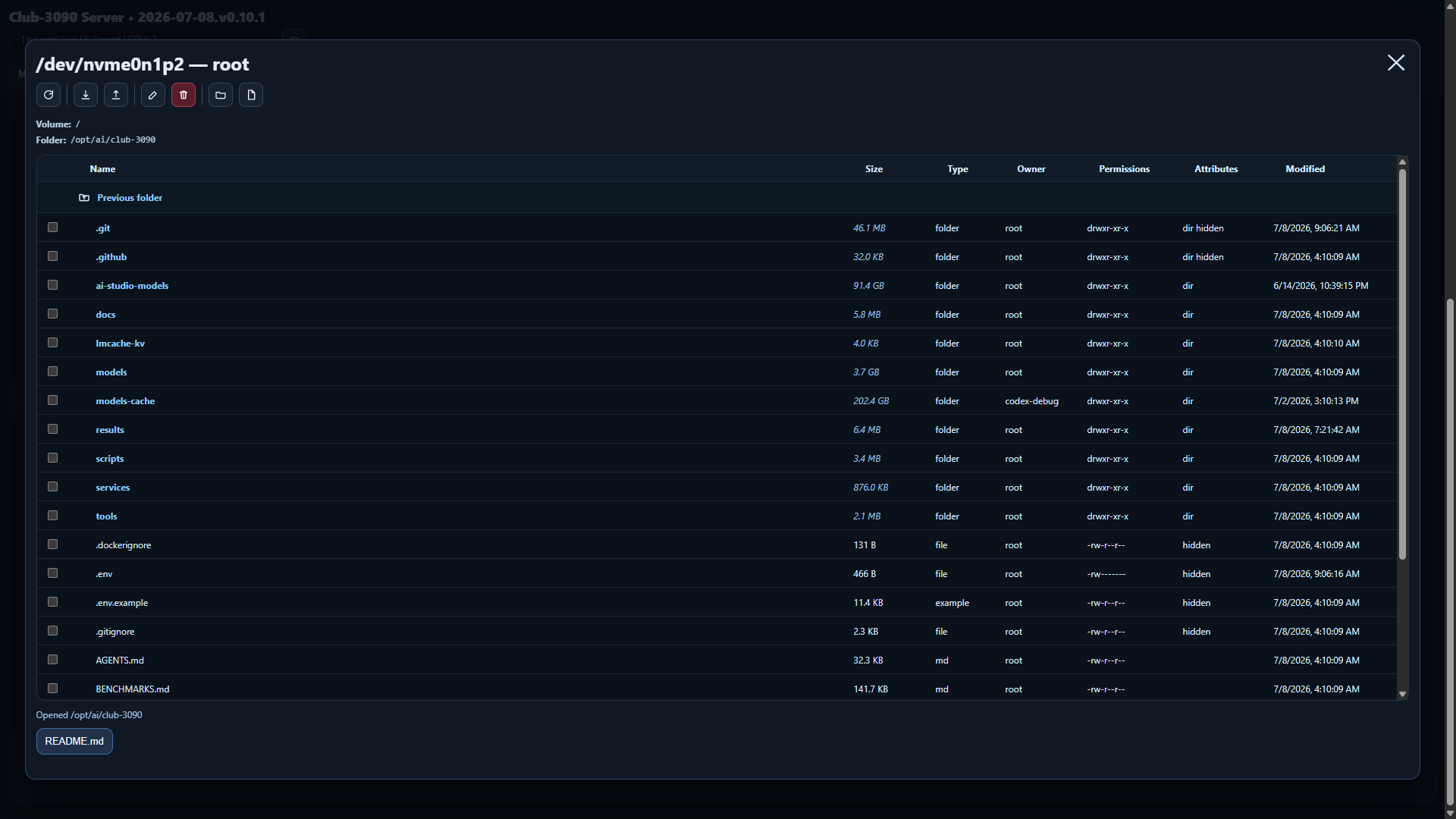Click the .env.example file name
This screenshot has height=819, width=1456.
coord(122,603)
